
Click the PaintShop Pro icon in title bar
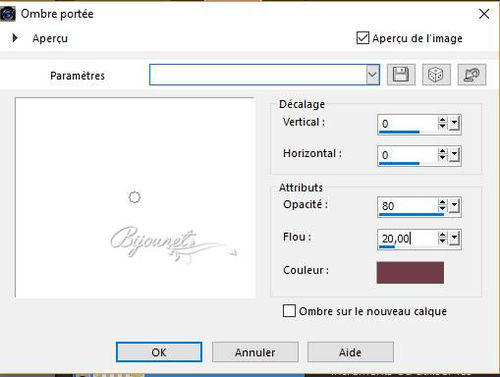[7, 14]
